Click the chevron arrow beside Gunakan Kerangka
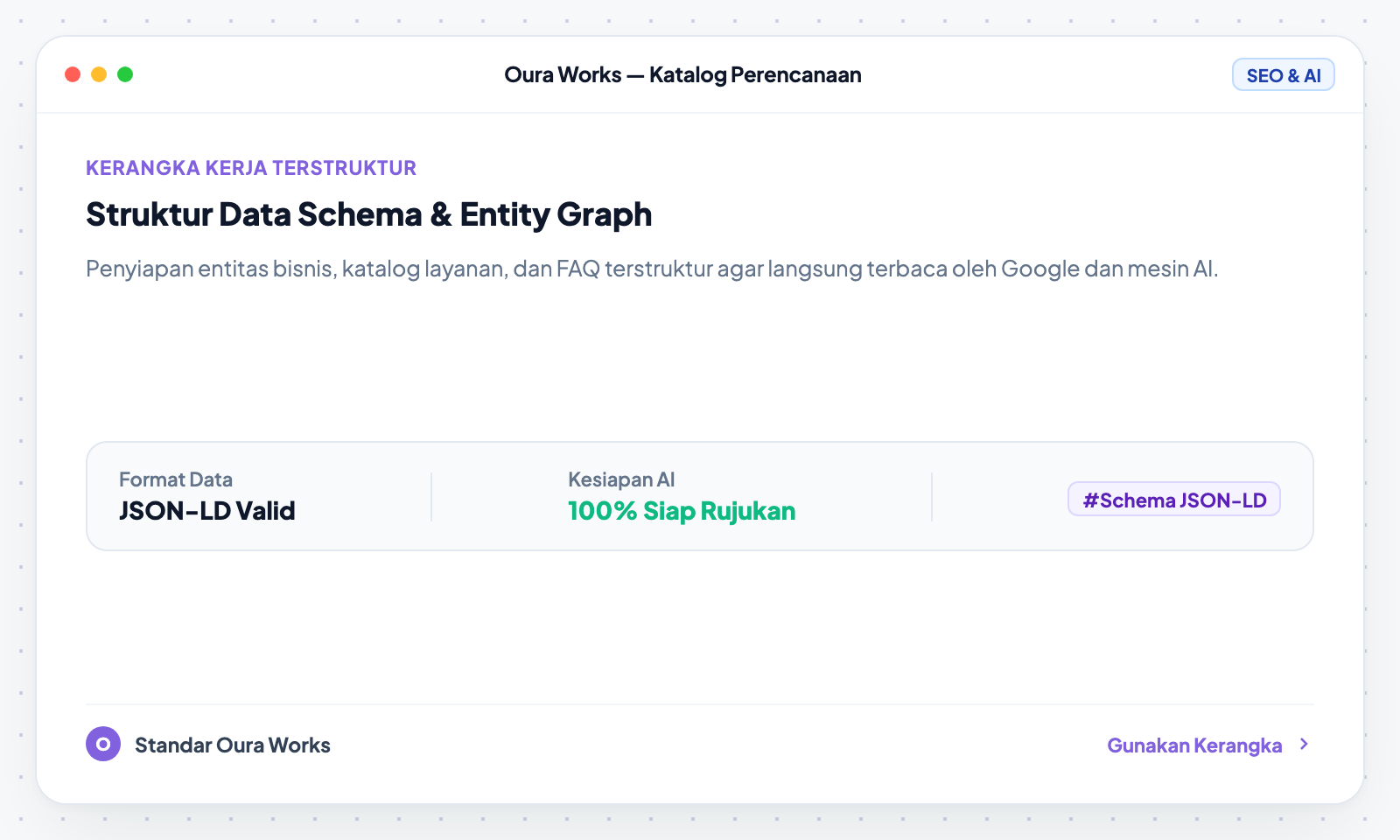Image resolution: width=1400 pixels, height=840 pixels. (1305, 744)
